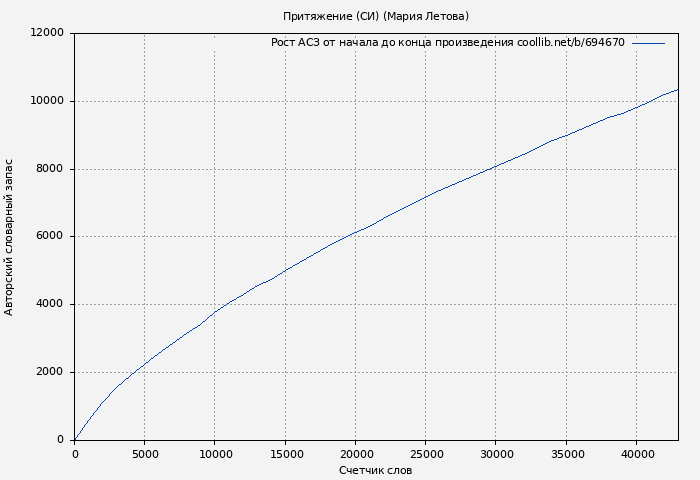Click the 20000 tick label on x-axis

[355, 453]
